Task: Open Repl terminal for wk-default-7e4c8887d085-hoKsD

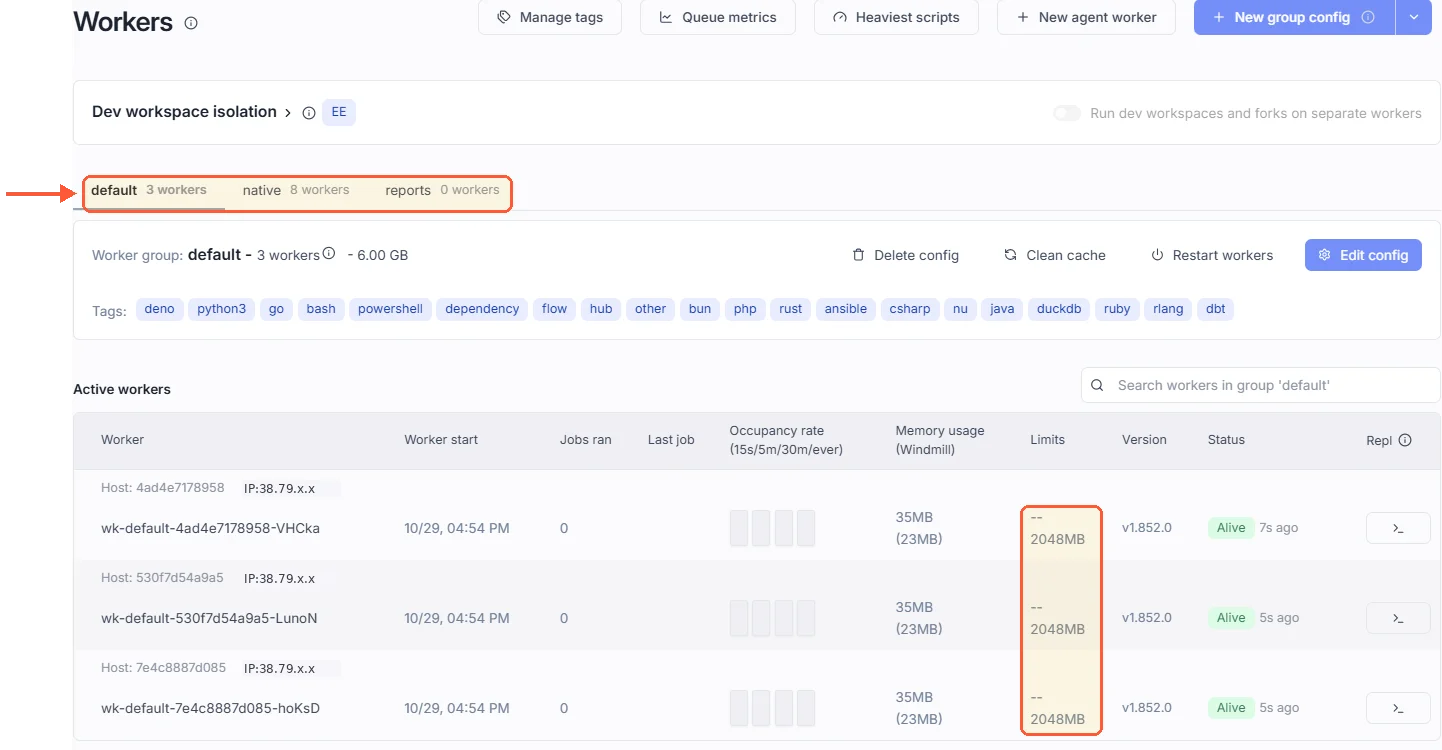Action: click(1398, 708)
